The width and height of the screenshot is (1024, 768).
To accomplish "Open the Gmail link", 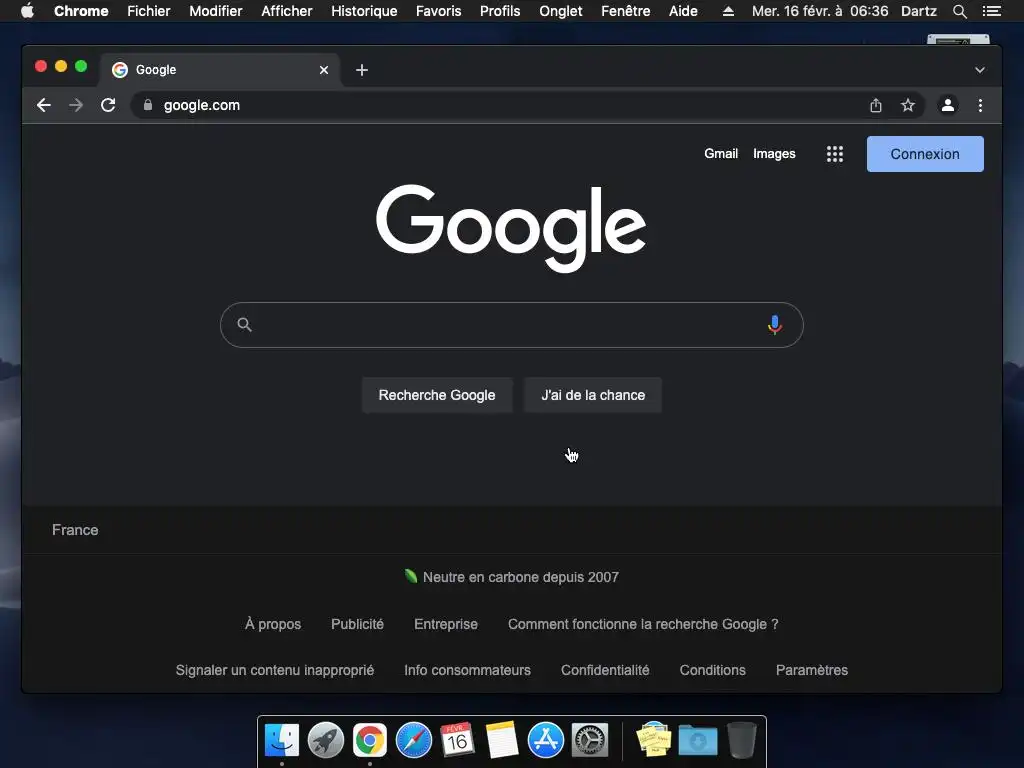I will click(721, 153).
